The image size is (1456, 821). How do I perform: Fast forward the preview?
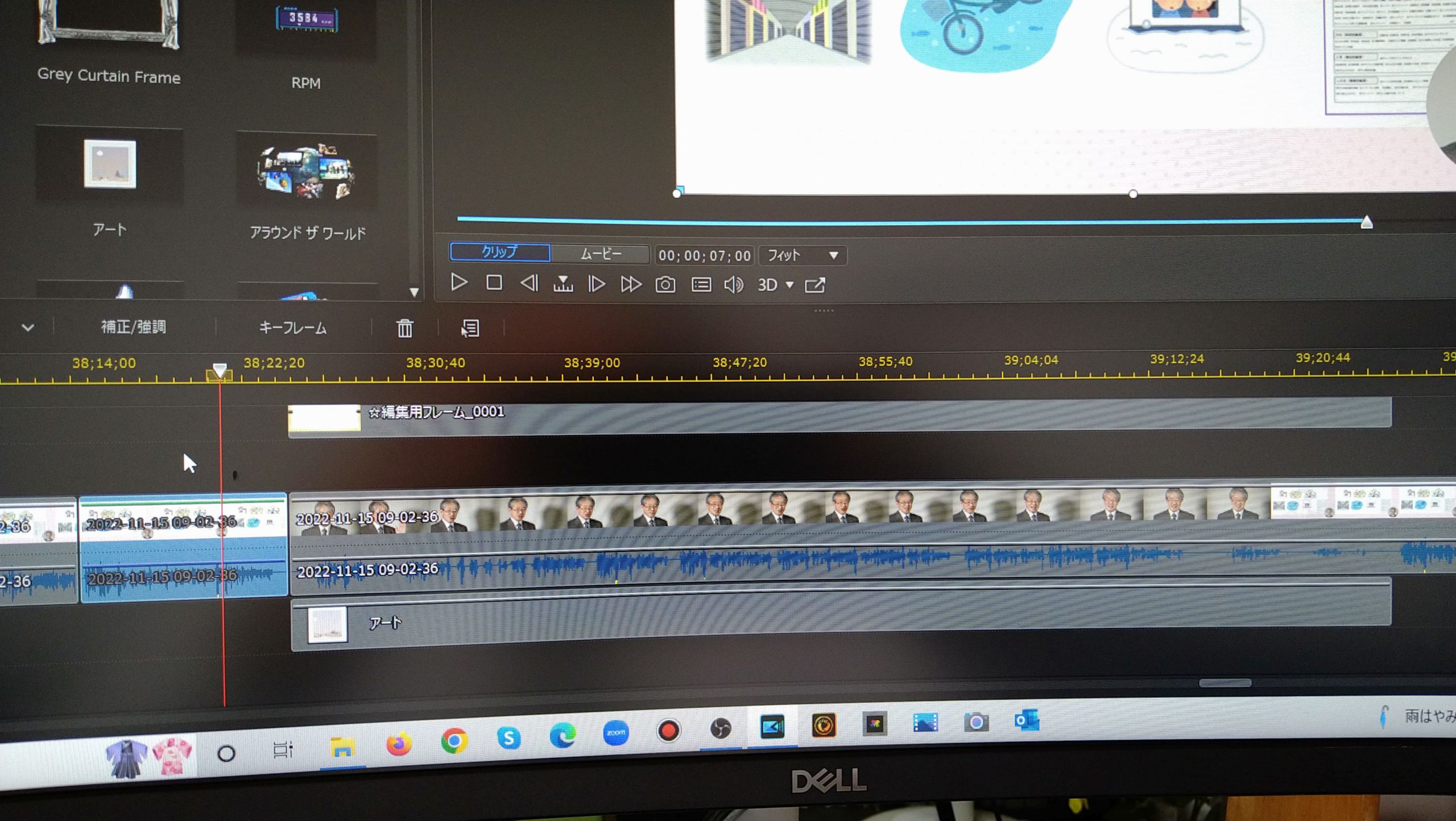631,284
